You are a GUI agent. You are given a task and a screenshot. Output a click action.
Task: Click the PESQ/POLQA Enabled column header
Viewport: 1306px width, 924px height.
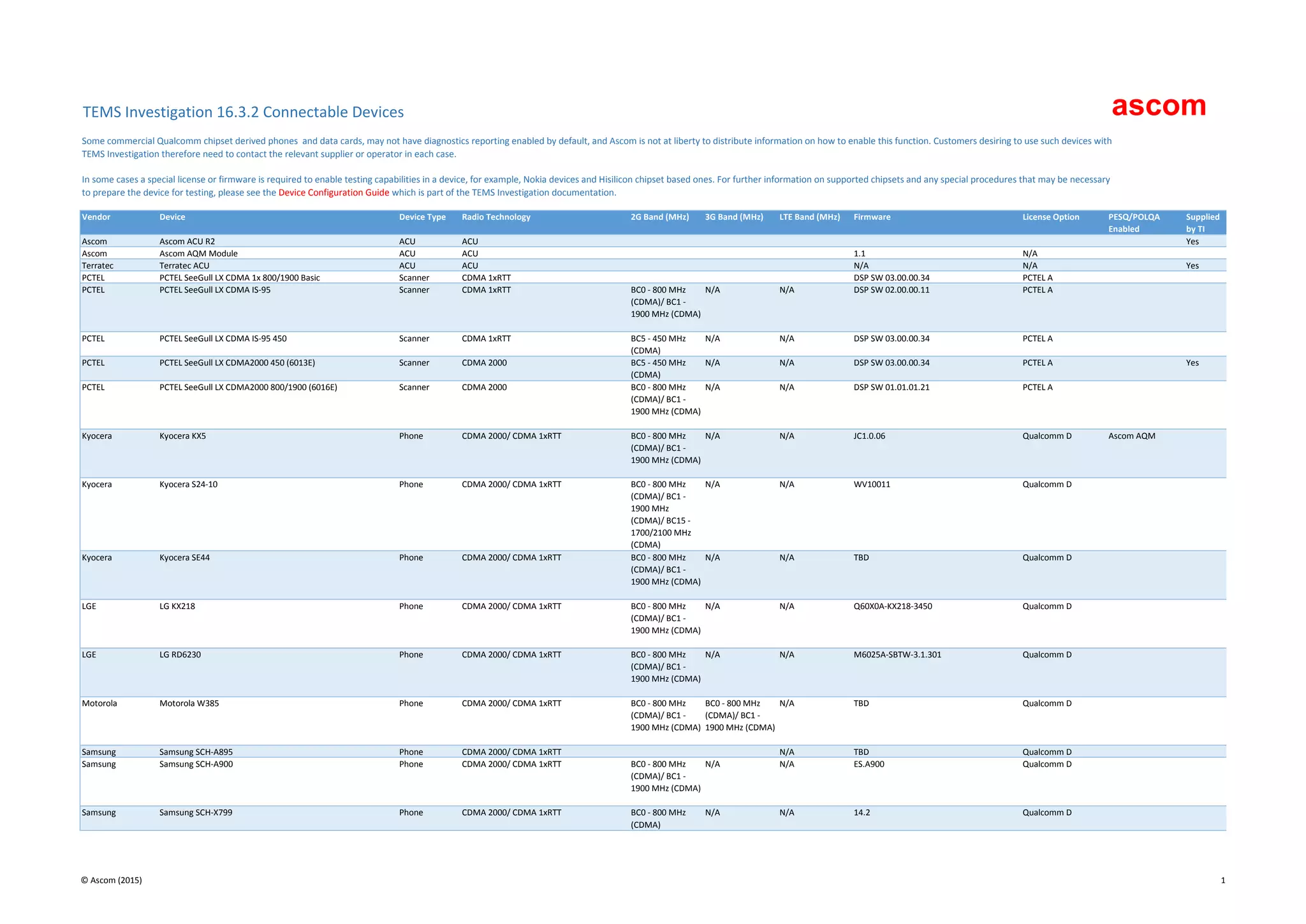(x=1133, y=223)
